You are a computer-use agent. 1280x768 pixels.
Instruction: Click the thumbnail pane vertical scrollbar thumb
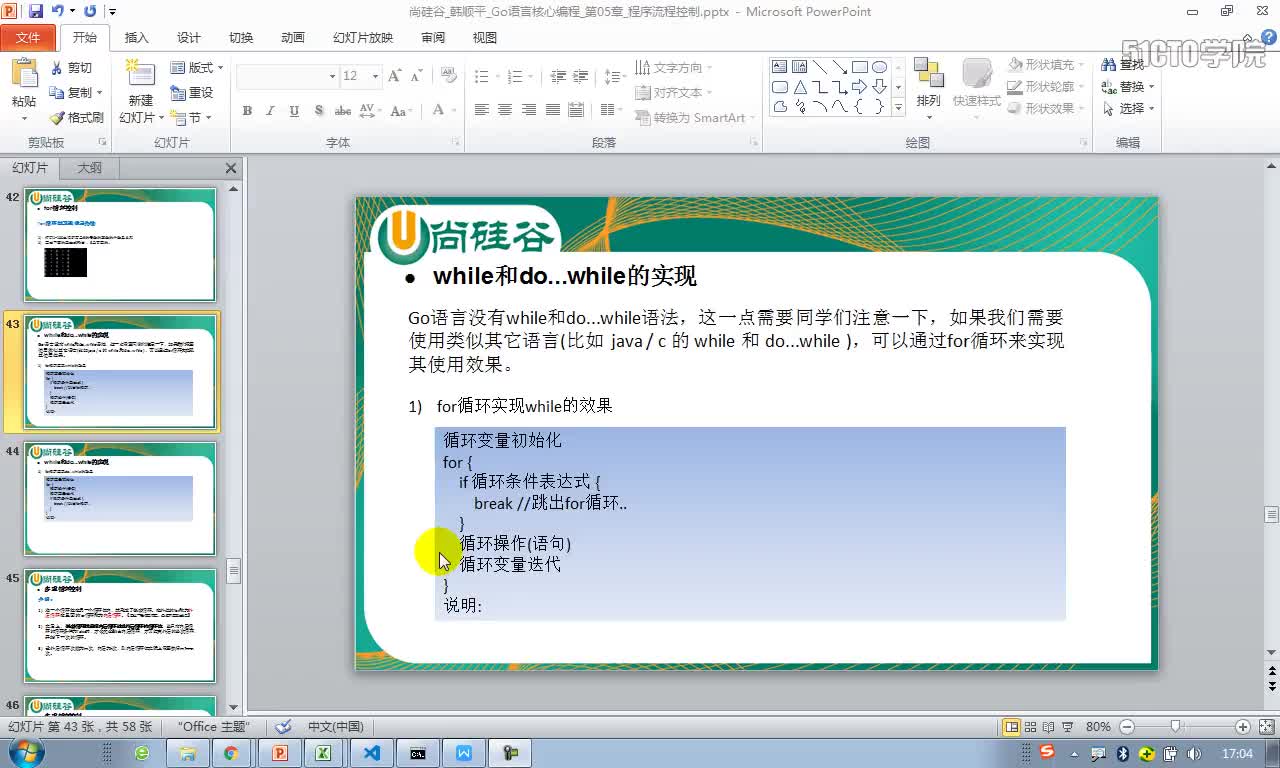tap(233, 571)
